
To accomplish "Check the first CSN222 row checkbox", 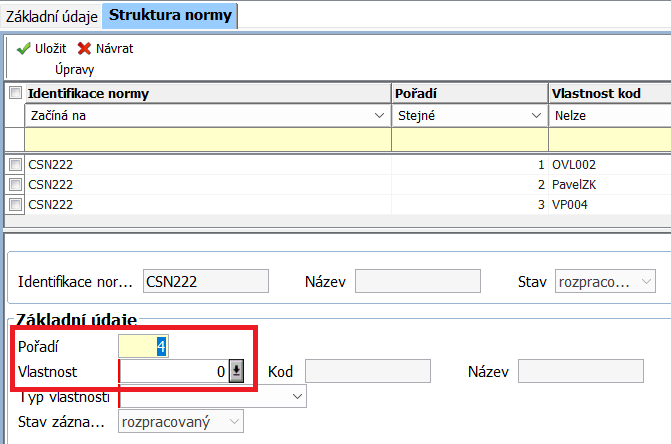I will pyautogui.click(x=15, y=164).
